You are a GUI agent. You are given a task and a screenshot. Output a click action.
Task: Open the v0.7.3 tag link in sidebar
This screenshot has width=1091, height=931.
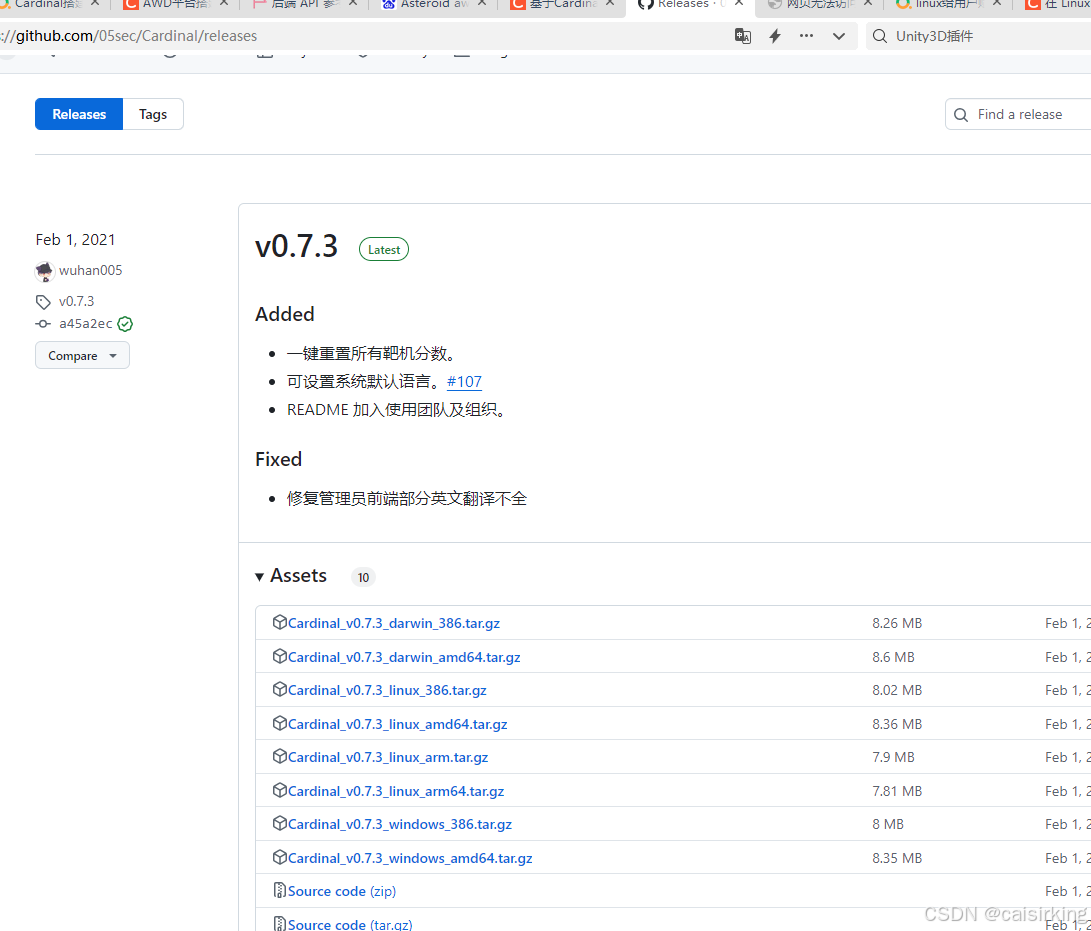tap(77, 301)
